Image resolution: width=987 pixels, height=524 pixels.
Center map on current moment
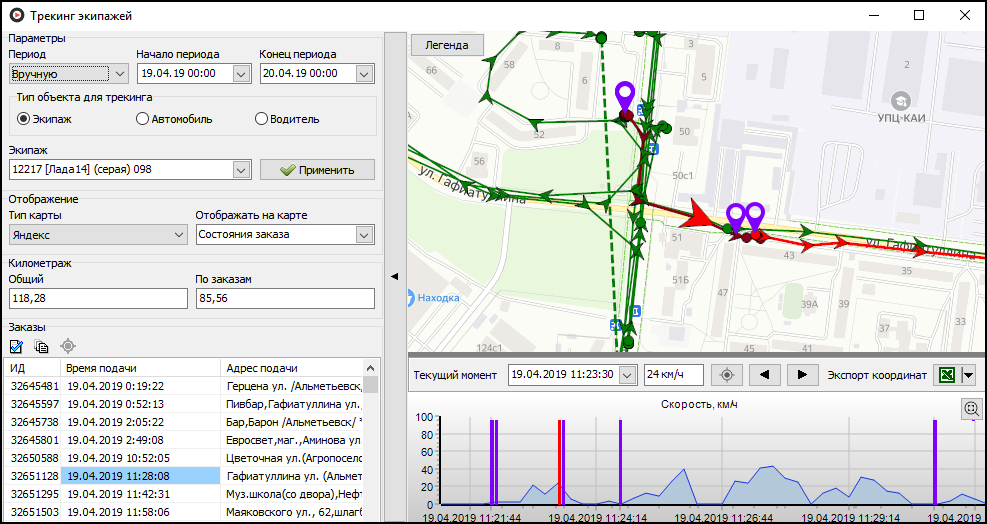pyautogui.click(x=727, y=375)
